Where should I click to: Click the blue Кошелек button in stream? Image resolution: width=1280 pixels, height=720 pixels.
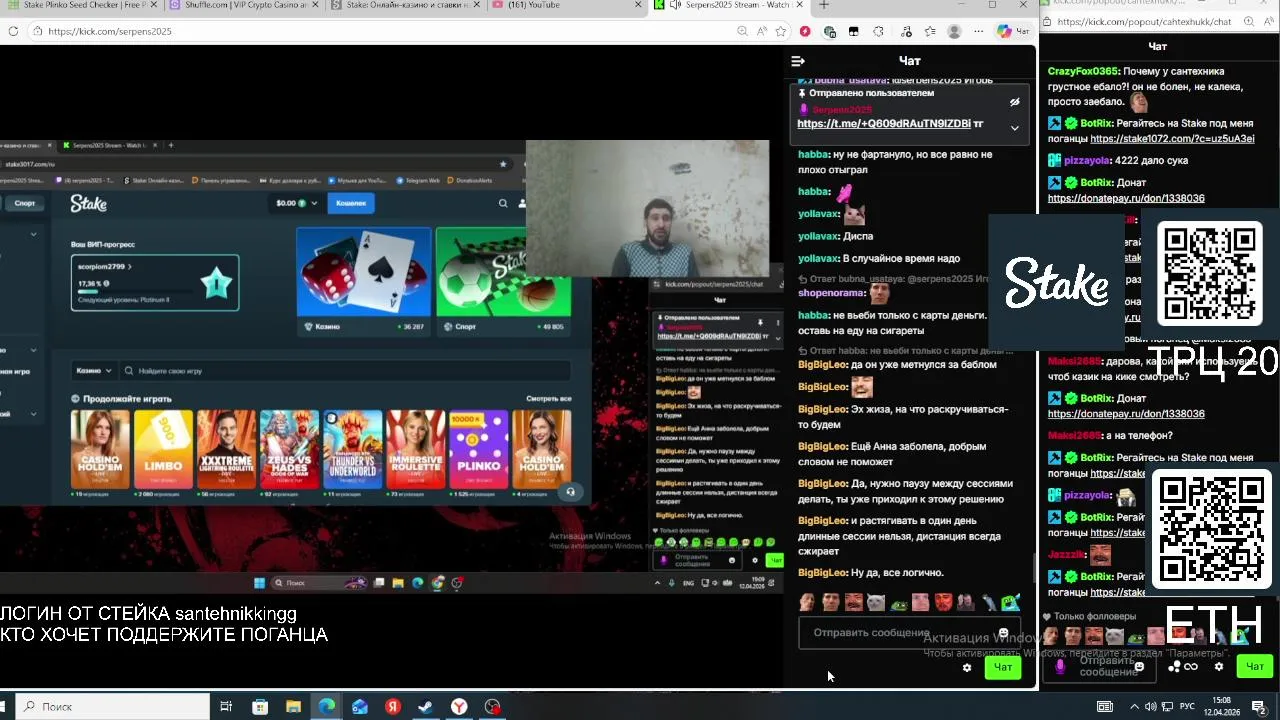point(351,203)
